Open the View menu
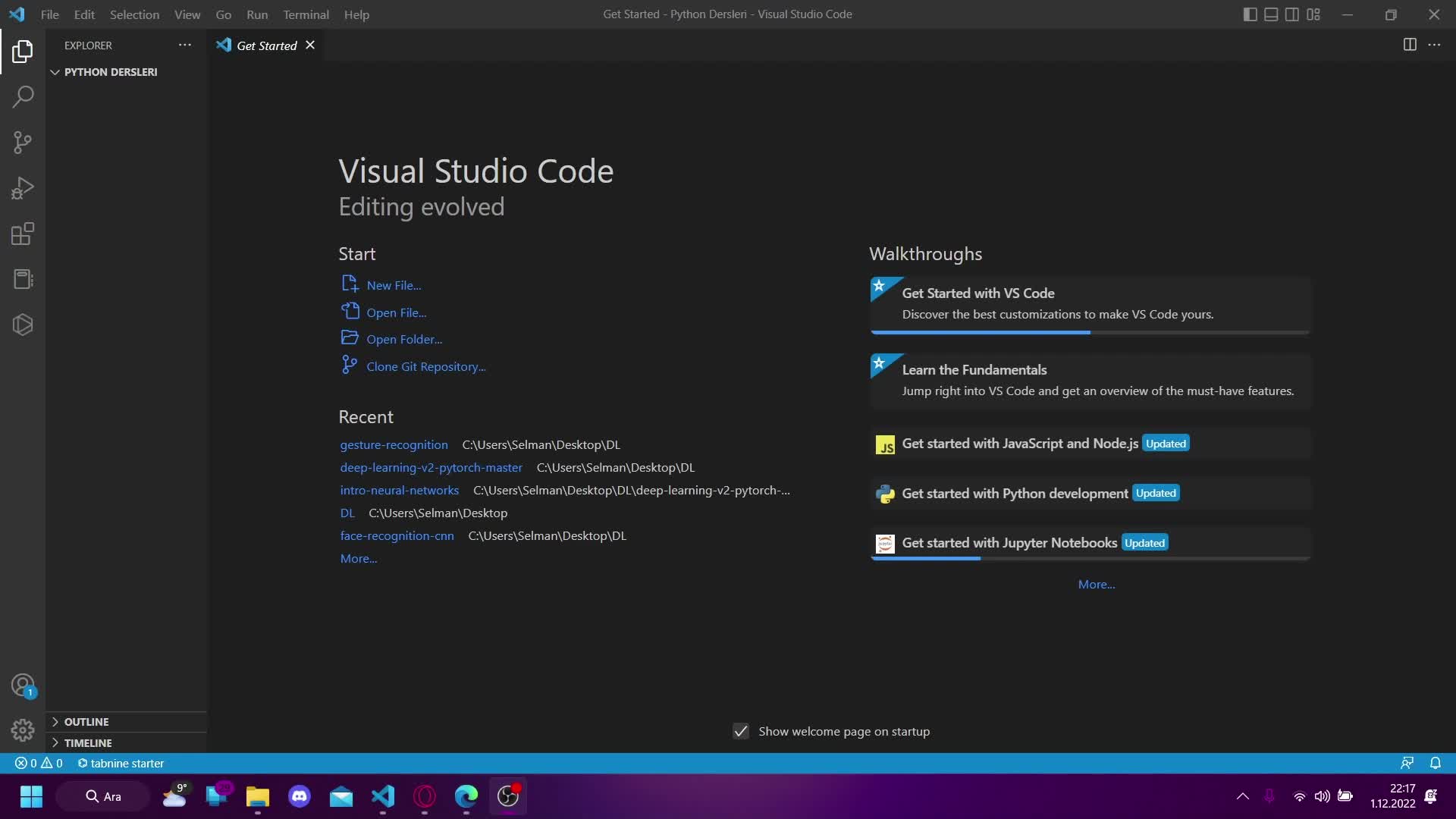The image size is (1456, 819). pyautogui.click(x=187, y=14)
